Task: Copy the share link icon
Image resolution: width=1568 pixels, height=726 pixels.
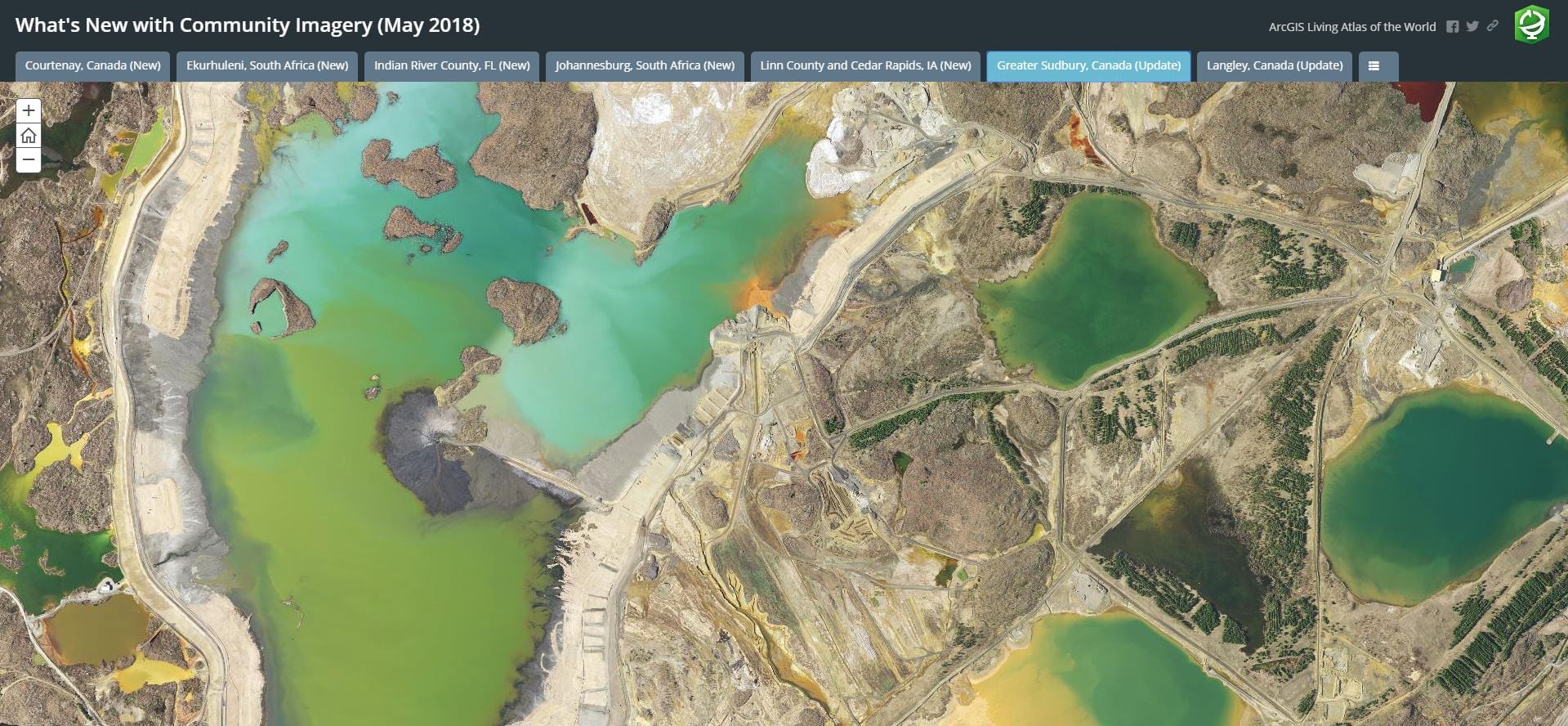Action: coord(1492,26)
